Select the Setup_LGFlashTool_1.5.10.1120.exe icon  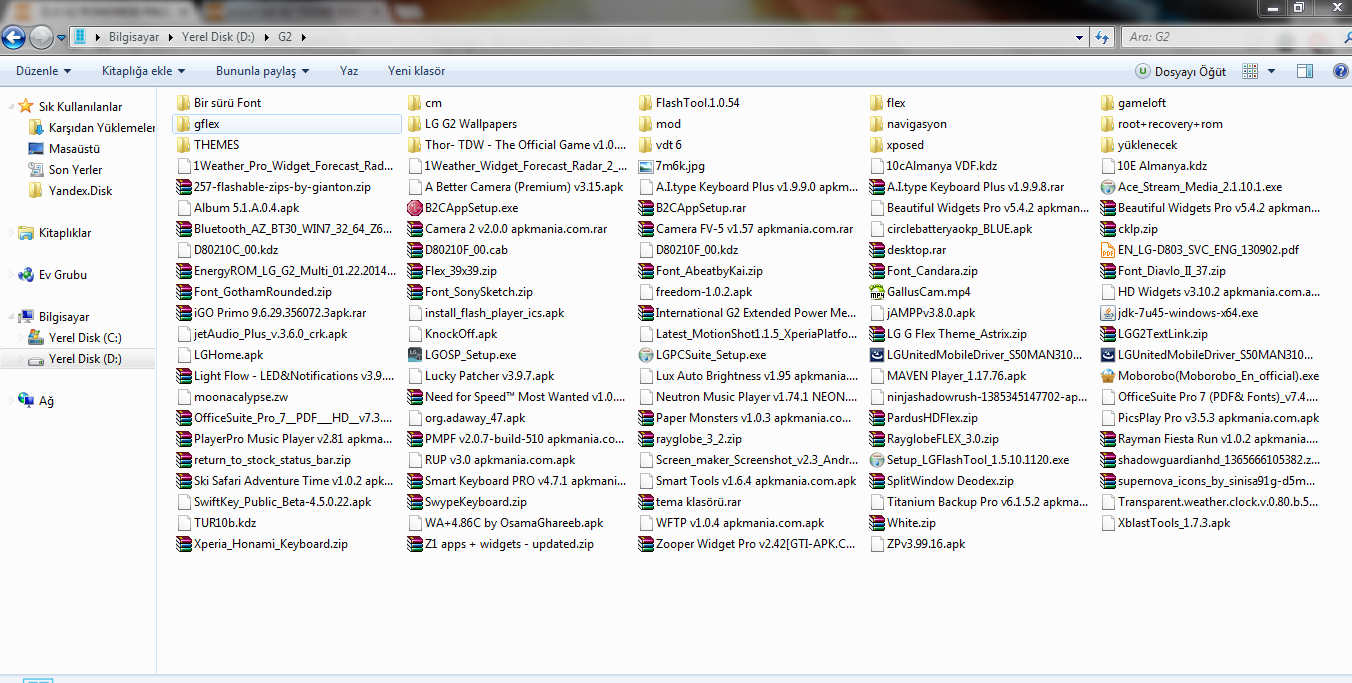coord(877,460)
